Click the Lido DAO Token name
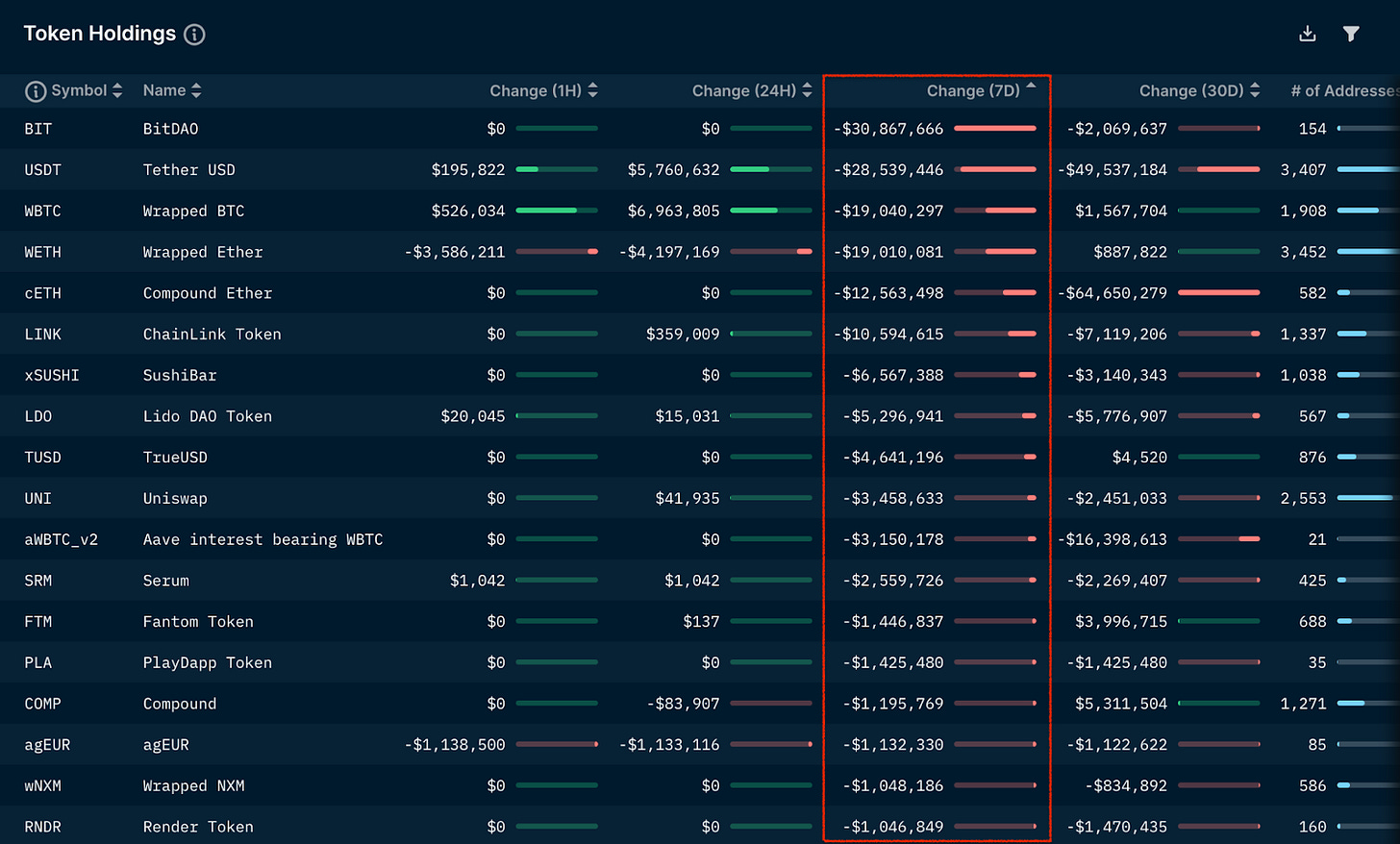The width and height of the screenshot is (1400, 844). [x=208, y=416]
